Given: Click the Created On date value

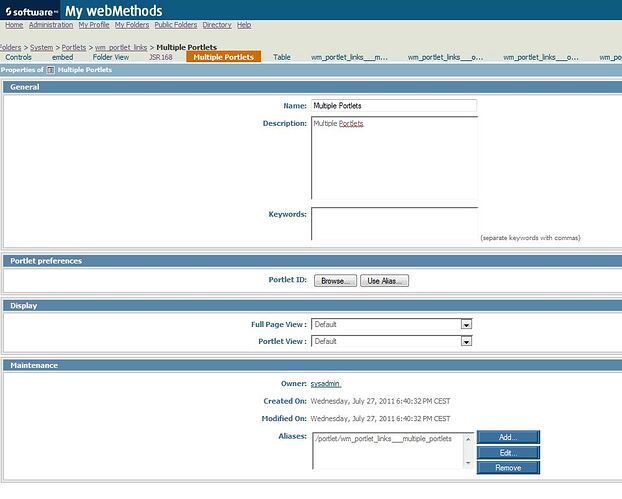Looking at the screenshot, I should tap(380, 401).
